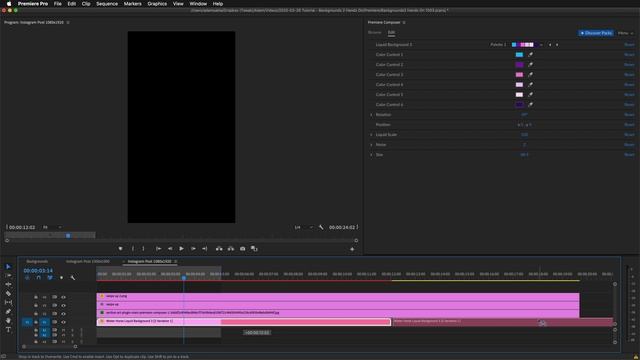
Task: Pick color with Color Control 1 eyedropper
Action: click(x=531, y=55)
